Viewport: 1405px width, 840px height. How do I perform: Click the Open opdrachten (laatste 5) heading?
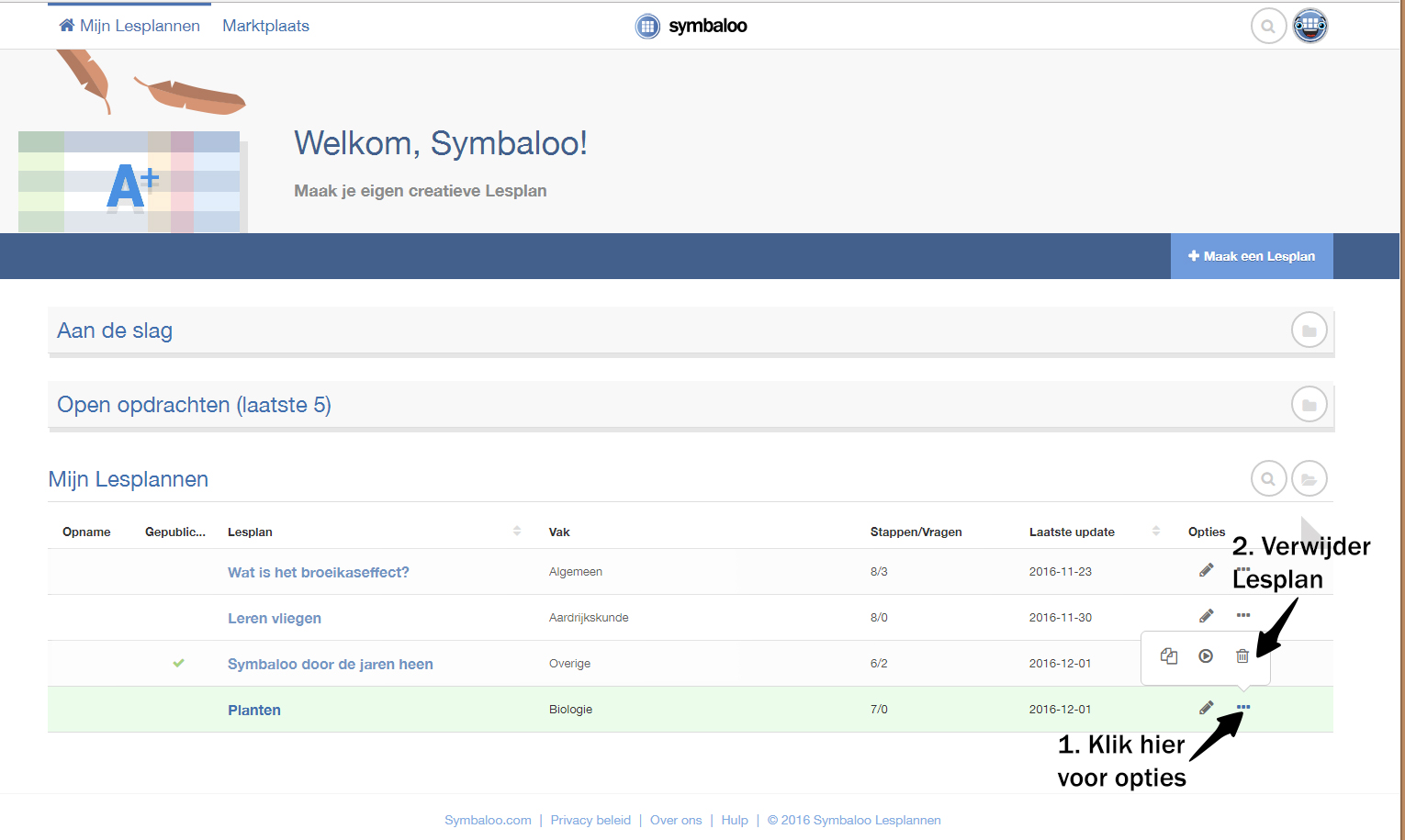pos(194,405)
